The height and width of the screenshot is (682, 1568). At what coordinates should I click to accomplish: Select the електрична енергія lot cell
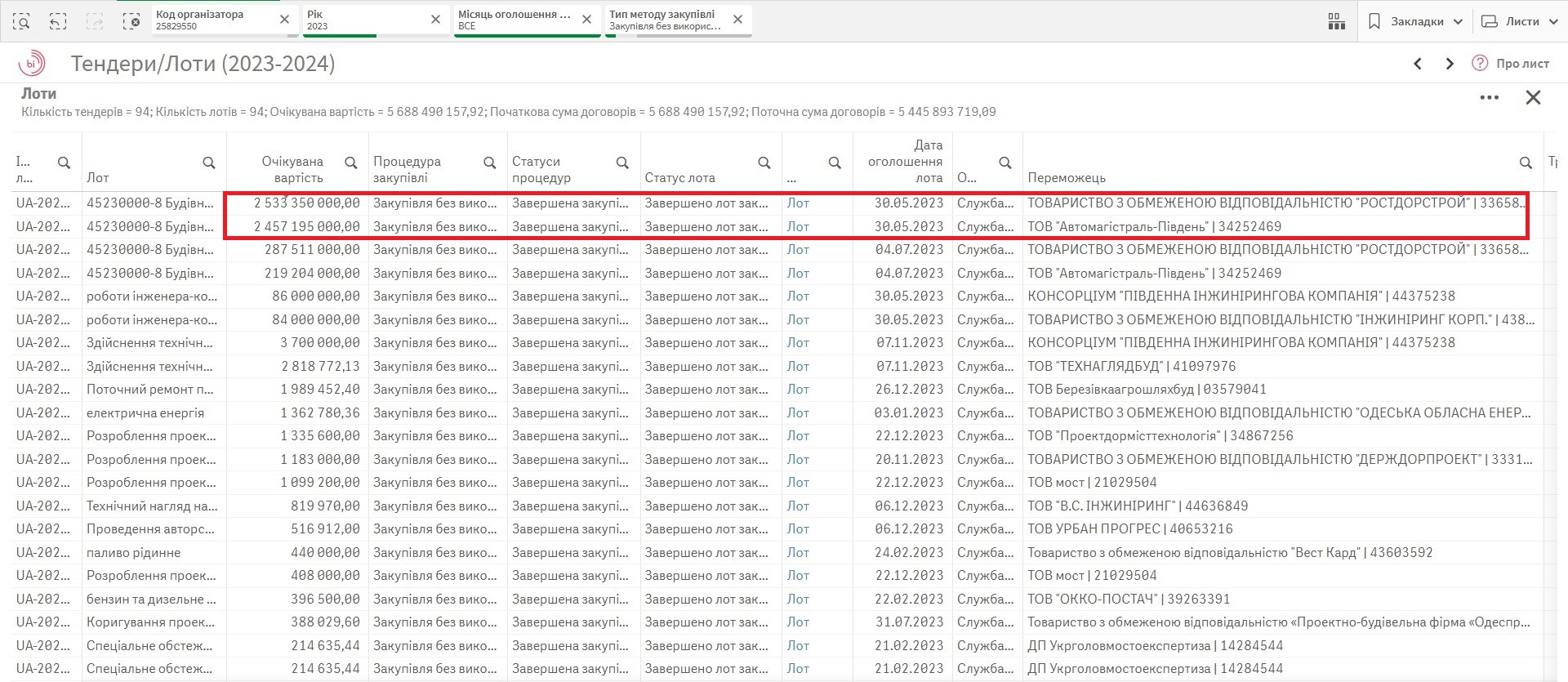pyautogui.click(x=154, y=413)
